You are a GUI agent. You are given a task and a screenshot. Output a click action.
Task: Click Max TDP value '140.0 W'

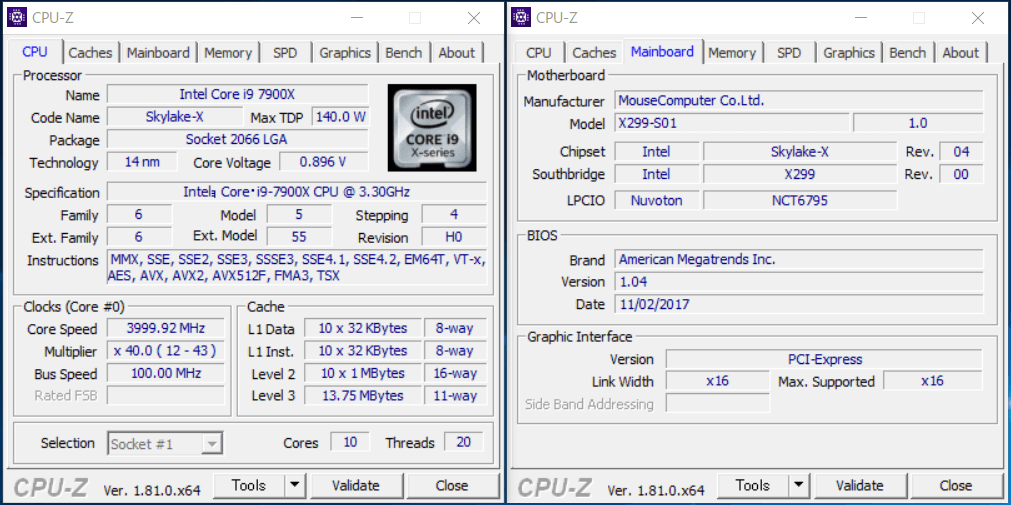pyautogui.click(x=340, y=117)
